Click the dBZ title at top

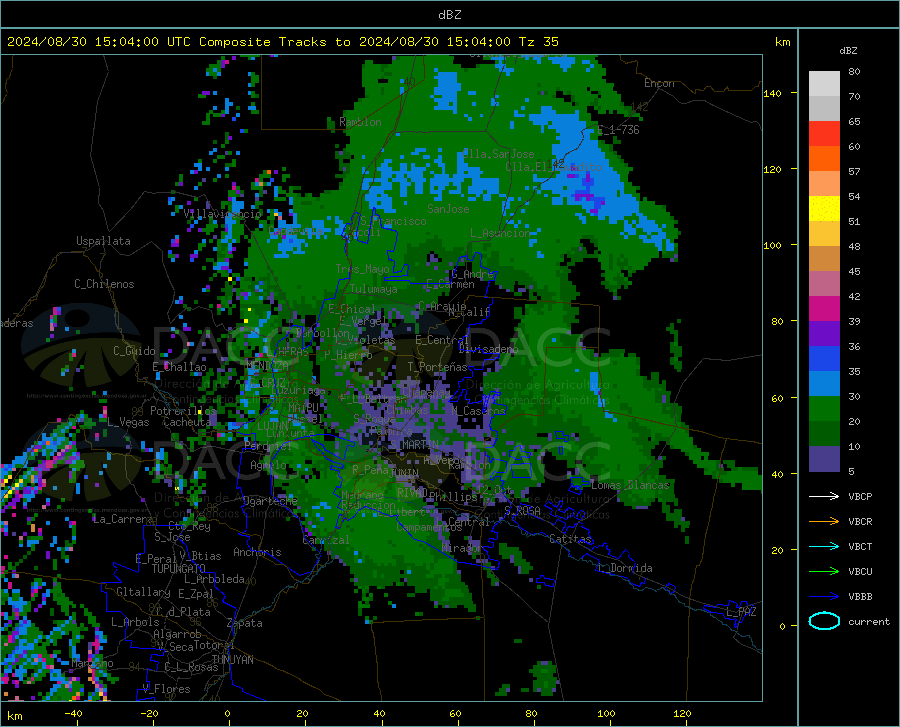pyautogui.click(x=450, y=15)
